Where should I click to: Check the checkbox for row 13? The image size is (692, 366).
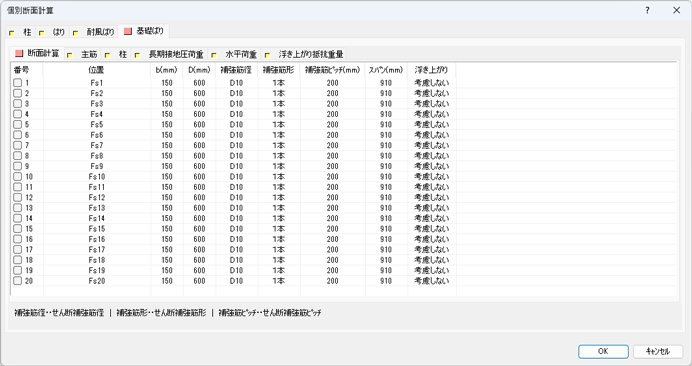(x=17, y=208)
